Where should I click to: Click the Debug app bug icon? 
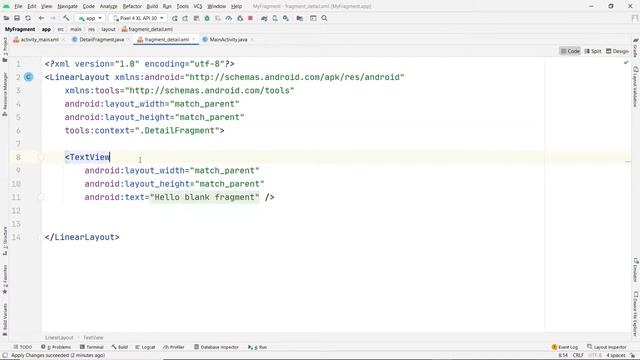(x=207, y=18)
